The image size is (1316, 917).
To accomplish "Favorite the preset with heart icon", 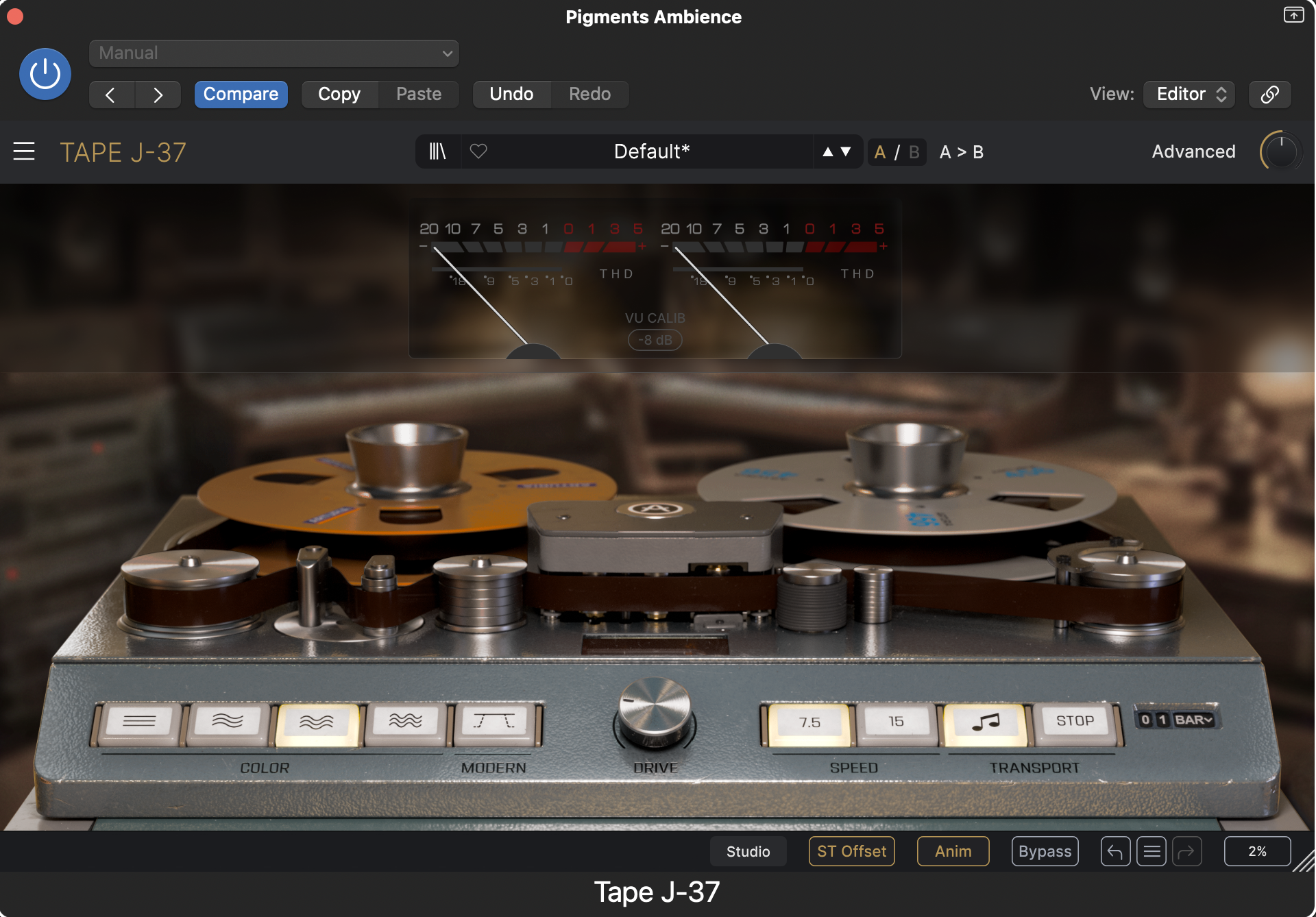I will (478, 151).
